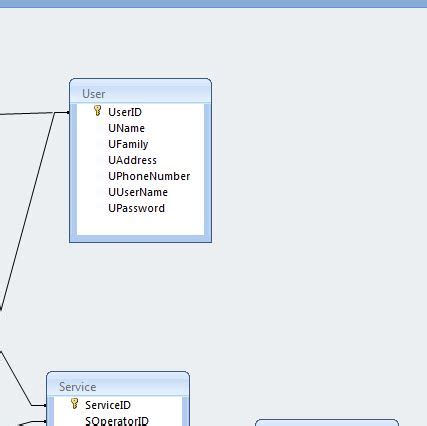Image resolution: width=427 pixels, height=426 pixels.
Task: Select the UName field
Action: click(x=126, y=128)
